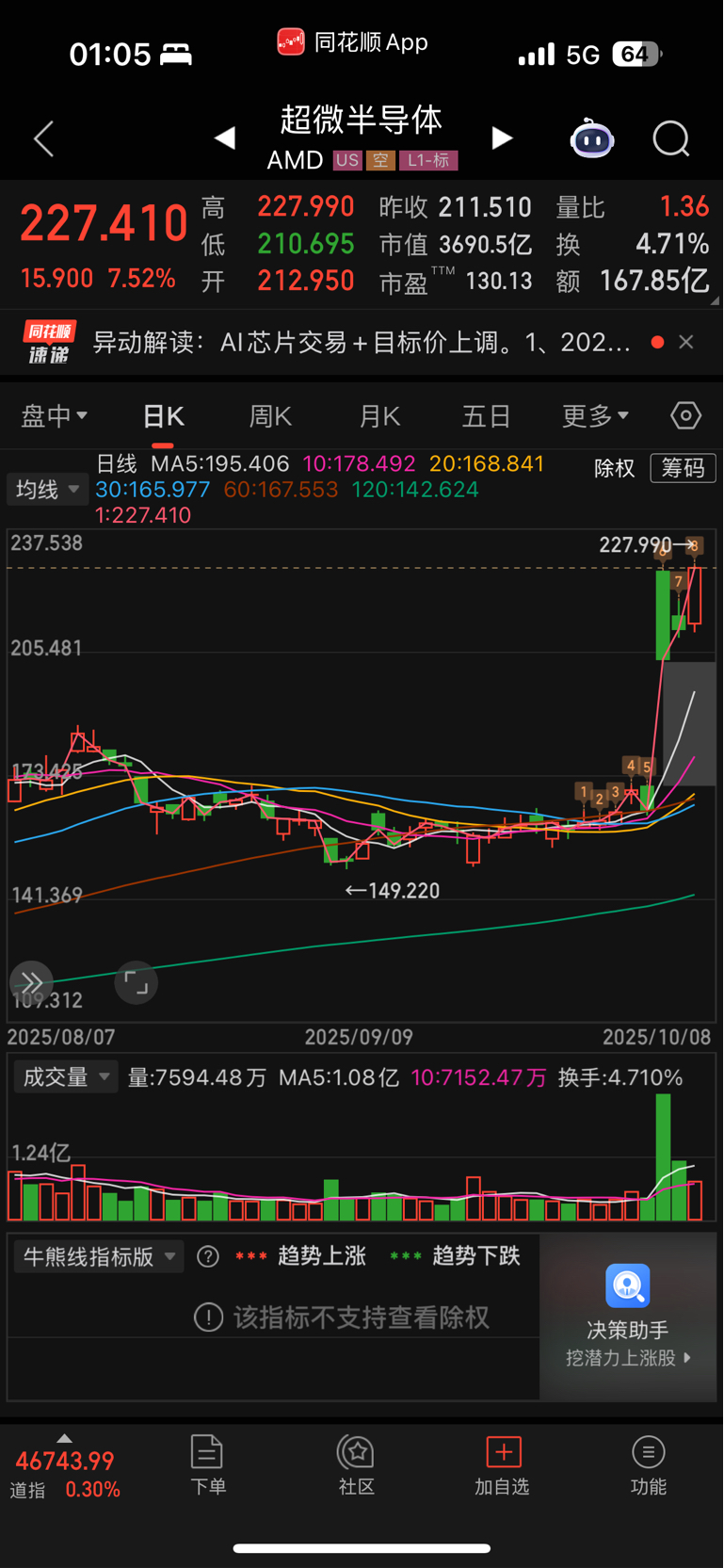
Task: Tap the 筹码 chip distribution button
Action: [x=683, y=468]
